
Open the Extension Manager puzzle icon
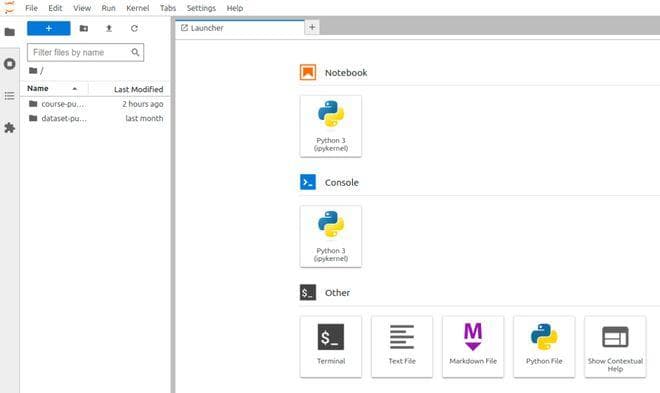9,128
